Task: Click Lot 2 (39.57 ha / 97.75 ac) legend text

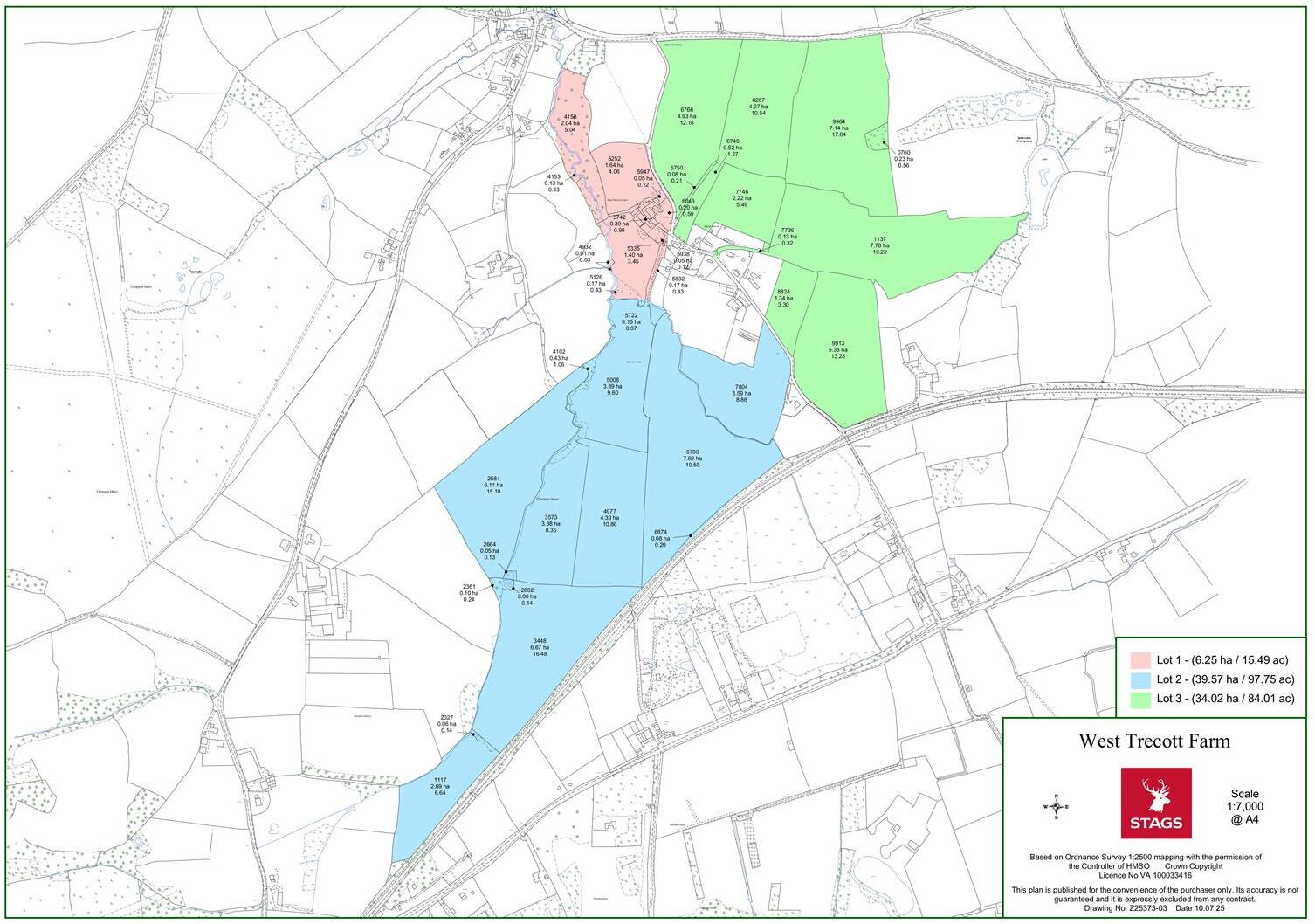Action: click(1224, 679)
